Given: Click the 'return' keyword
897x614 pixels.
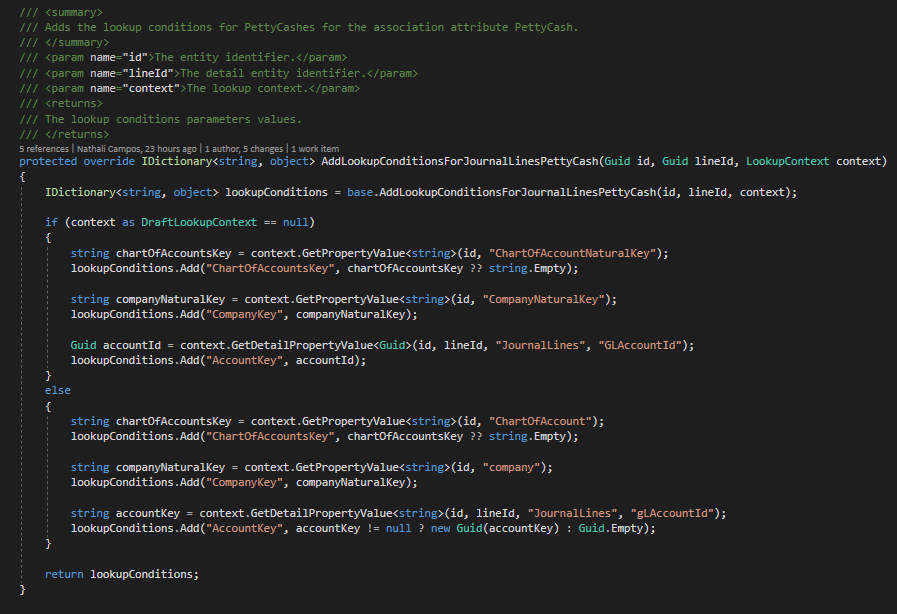Looking at the screenshot, I should point(64,574).
